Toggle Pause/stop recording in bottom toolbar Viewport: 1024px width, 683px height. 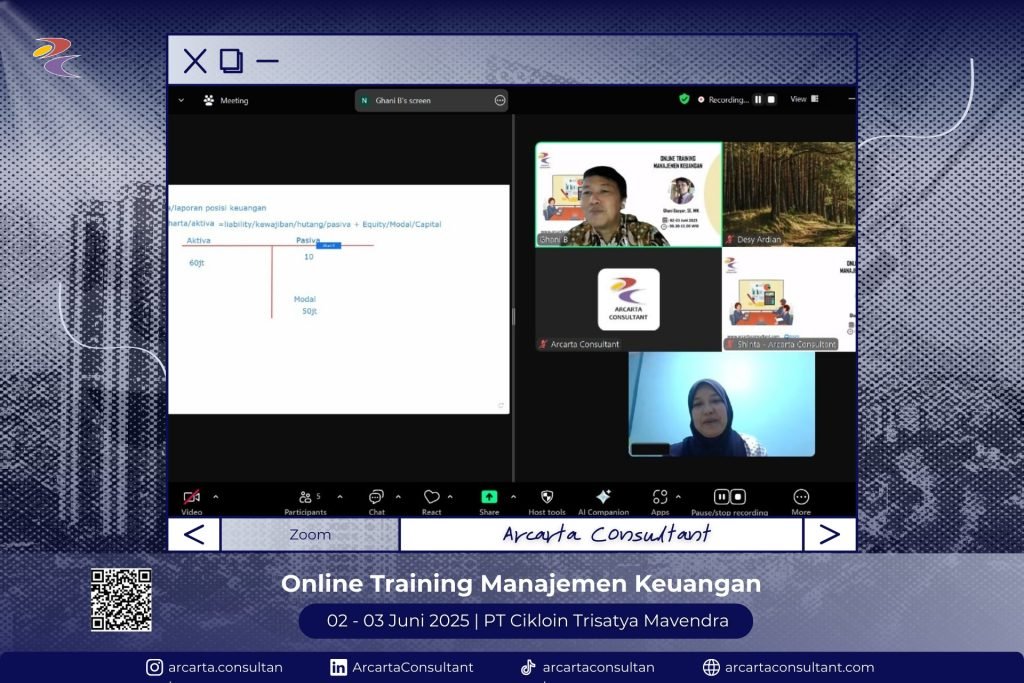(x=729, y=497)
